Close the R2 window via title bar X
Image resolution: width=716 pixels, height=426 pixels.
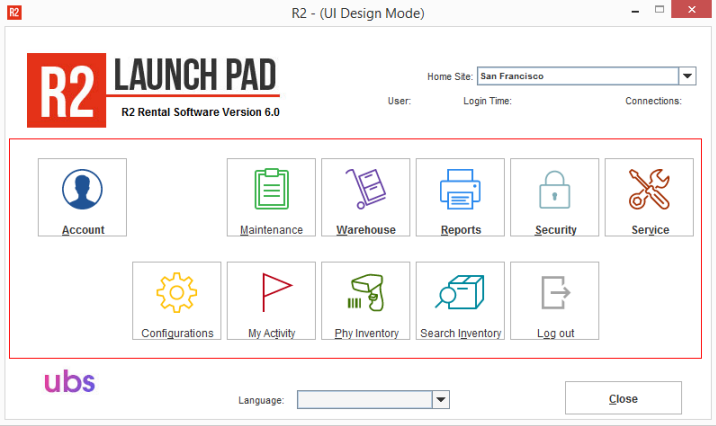tap(691, 9)
